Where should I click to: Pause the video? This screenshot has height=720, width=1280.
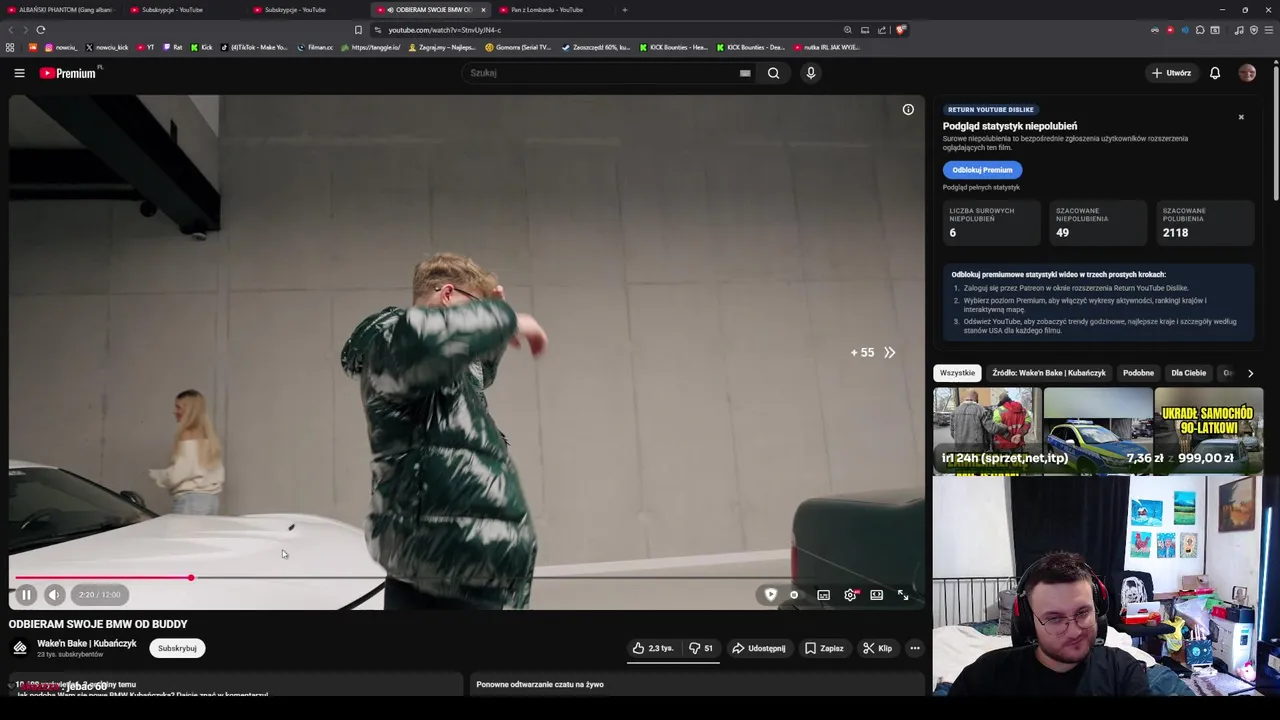(x=26, y=595)
